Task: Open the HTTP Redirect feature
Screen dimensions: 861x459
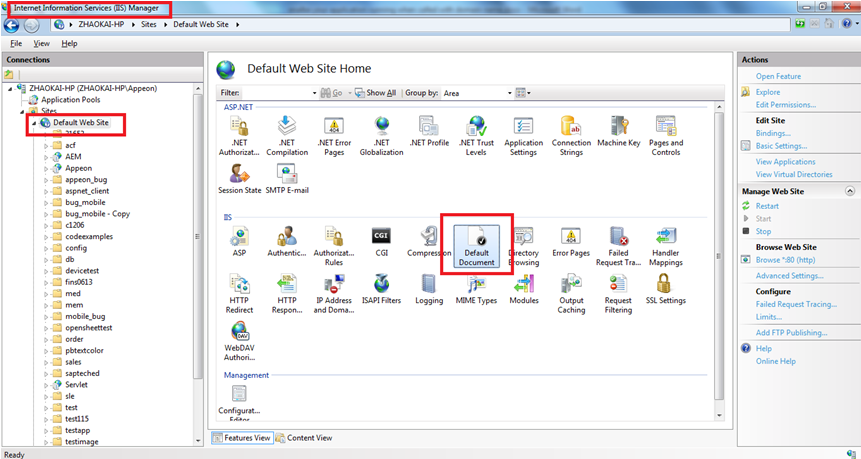Action: click(239, 294)
